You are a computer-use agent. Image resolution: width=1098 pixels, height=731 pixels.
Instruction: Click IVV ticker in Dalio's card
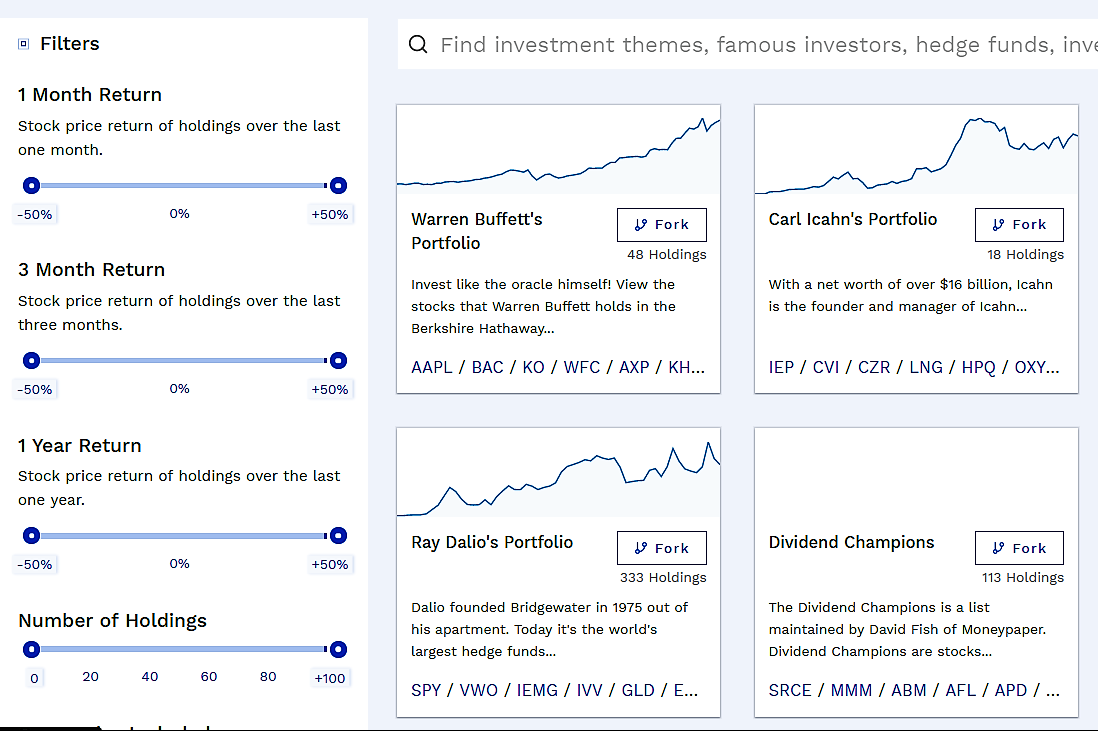click(589, 690)
